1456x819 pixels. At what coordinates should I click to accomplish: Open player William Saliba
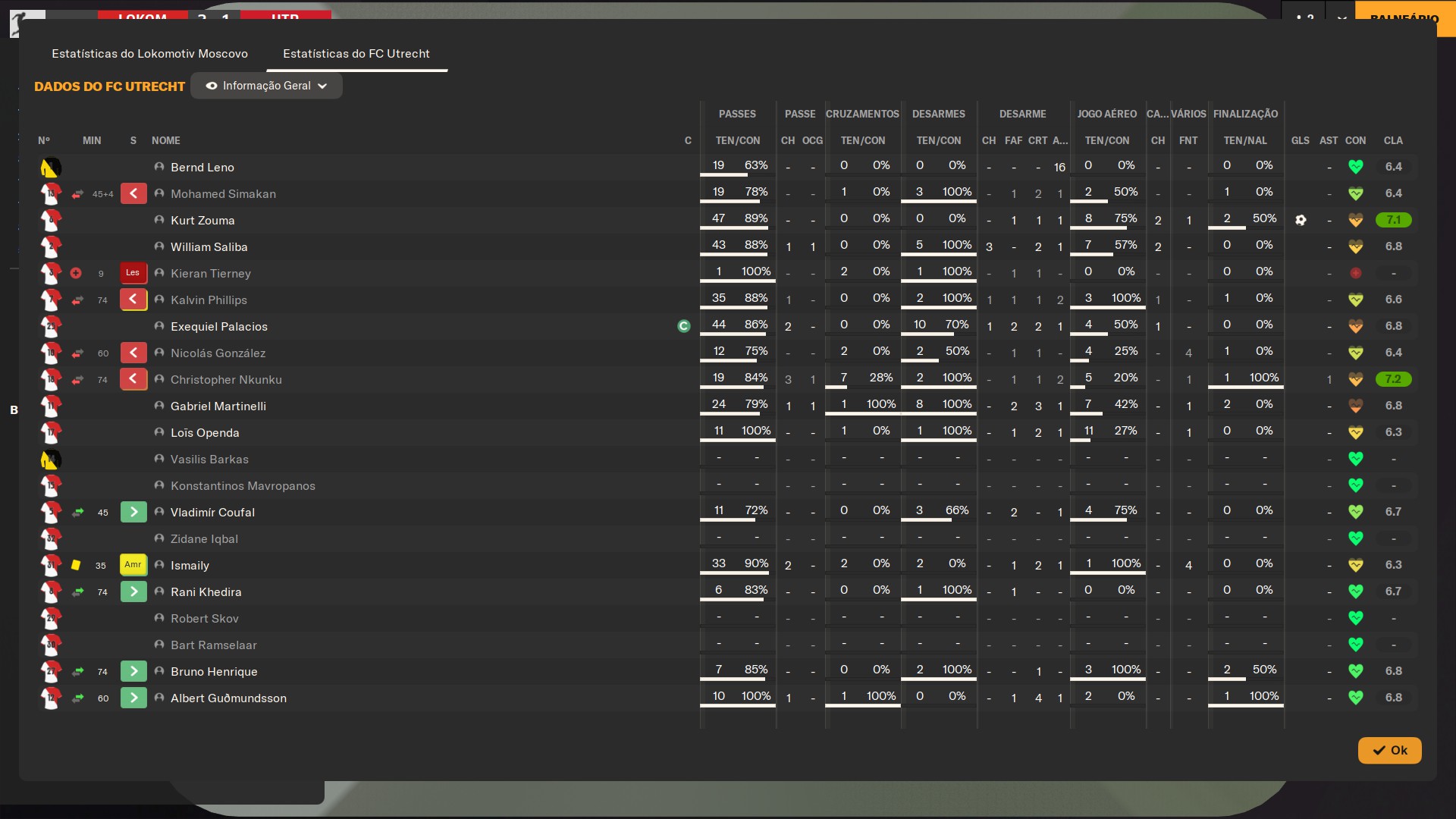(x=209, y=246)
